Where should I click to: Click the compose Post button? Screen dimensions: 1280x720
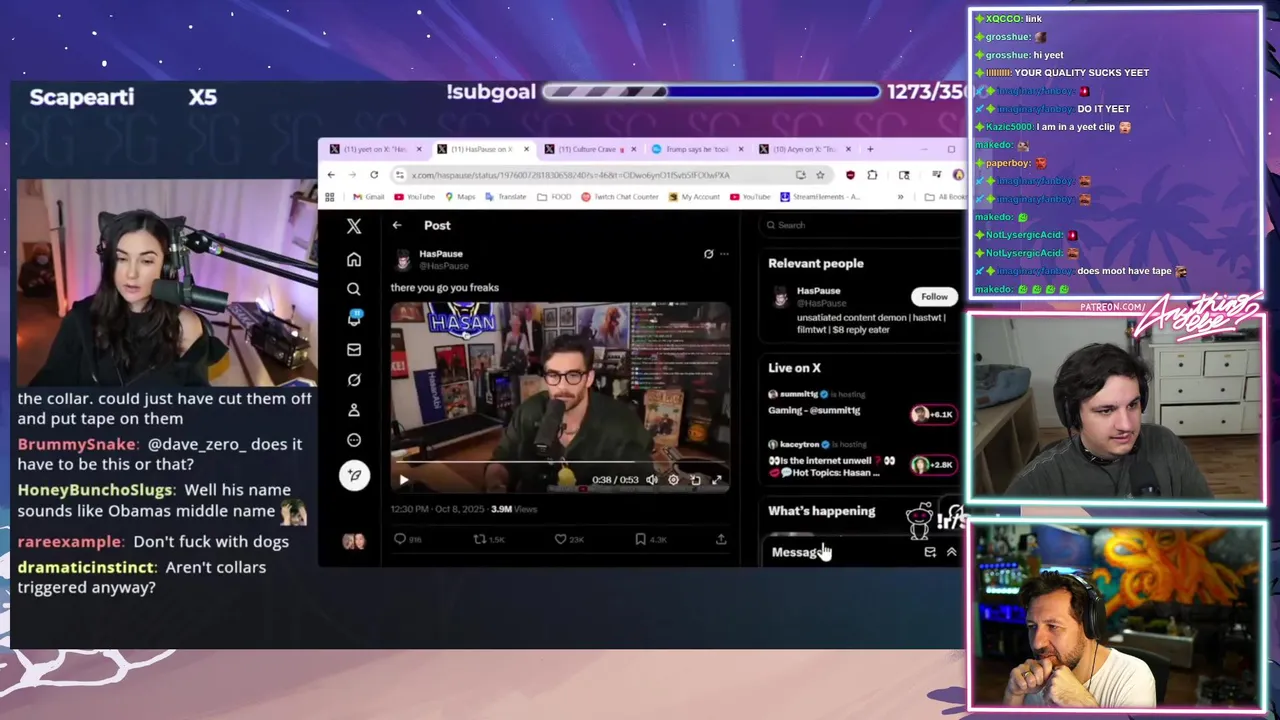tap(354, 475)
